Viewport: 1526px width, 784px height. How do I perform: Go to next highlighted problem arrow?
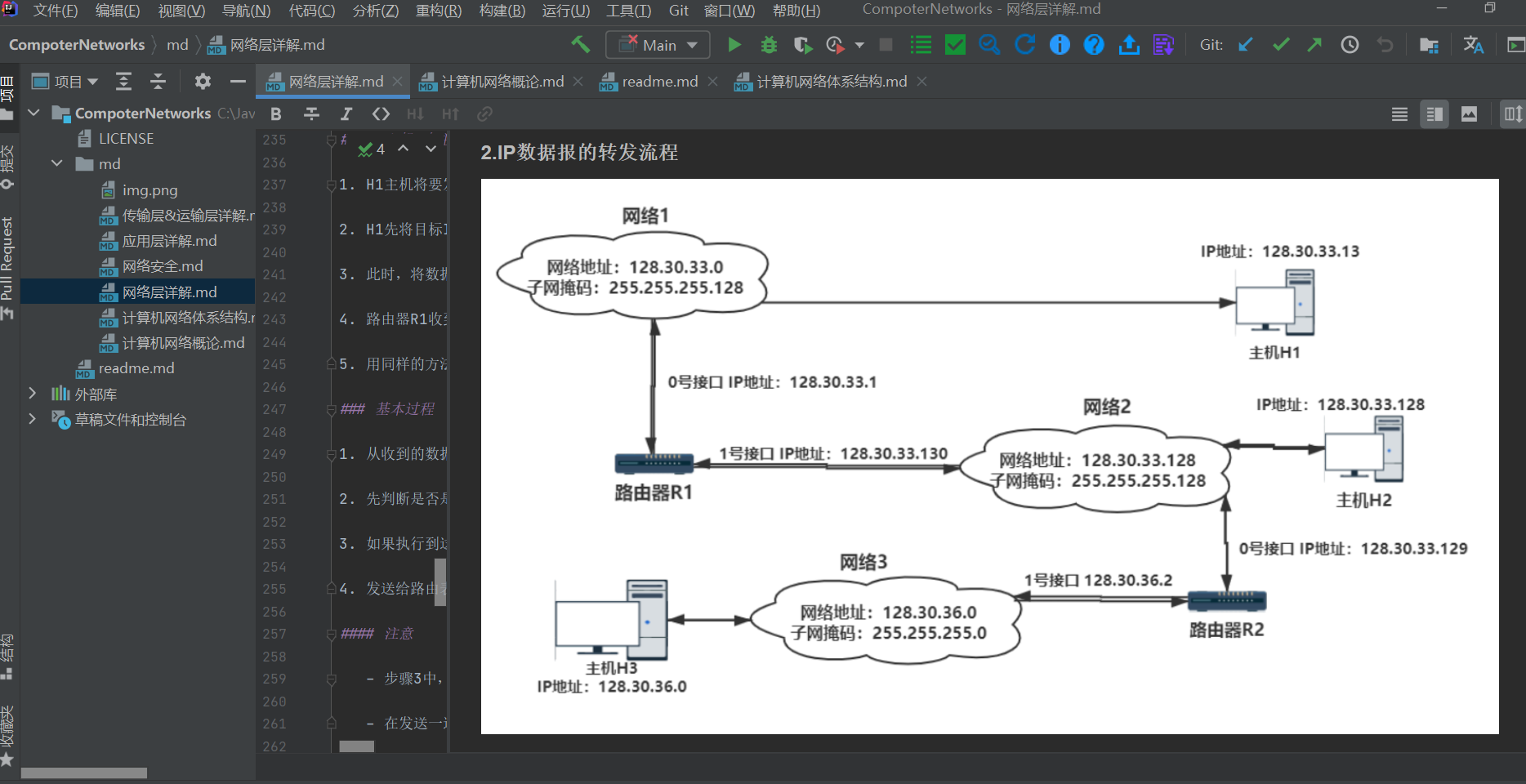pos(431,149)
